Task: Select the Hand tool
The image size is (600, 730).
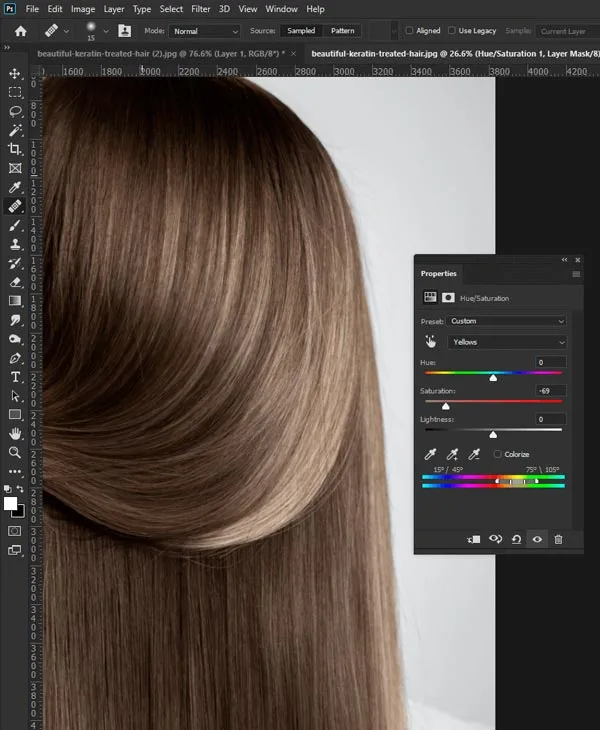Action: [x=15, y=433]
